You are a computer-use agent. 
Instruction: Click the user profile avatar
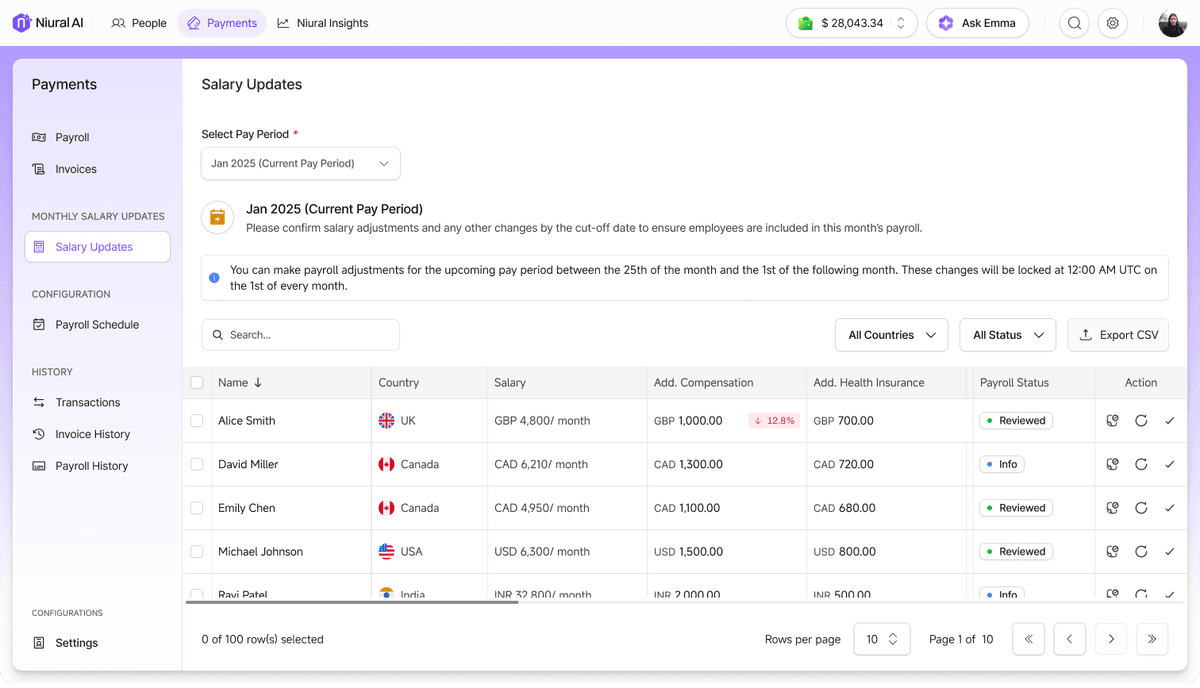1172,23
